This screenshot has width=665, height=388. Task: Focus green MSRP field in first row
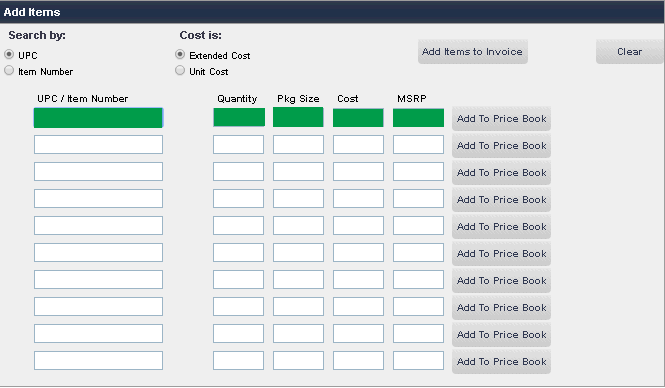click(x=418, y=117)
